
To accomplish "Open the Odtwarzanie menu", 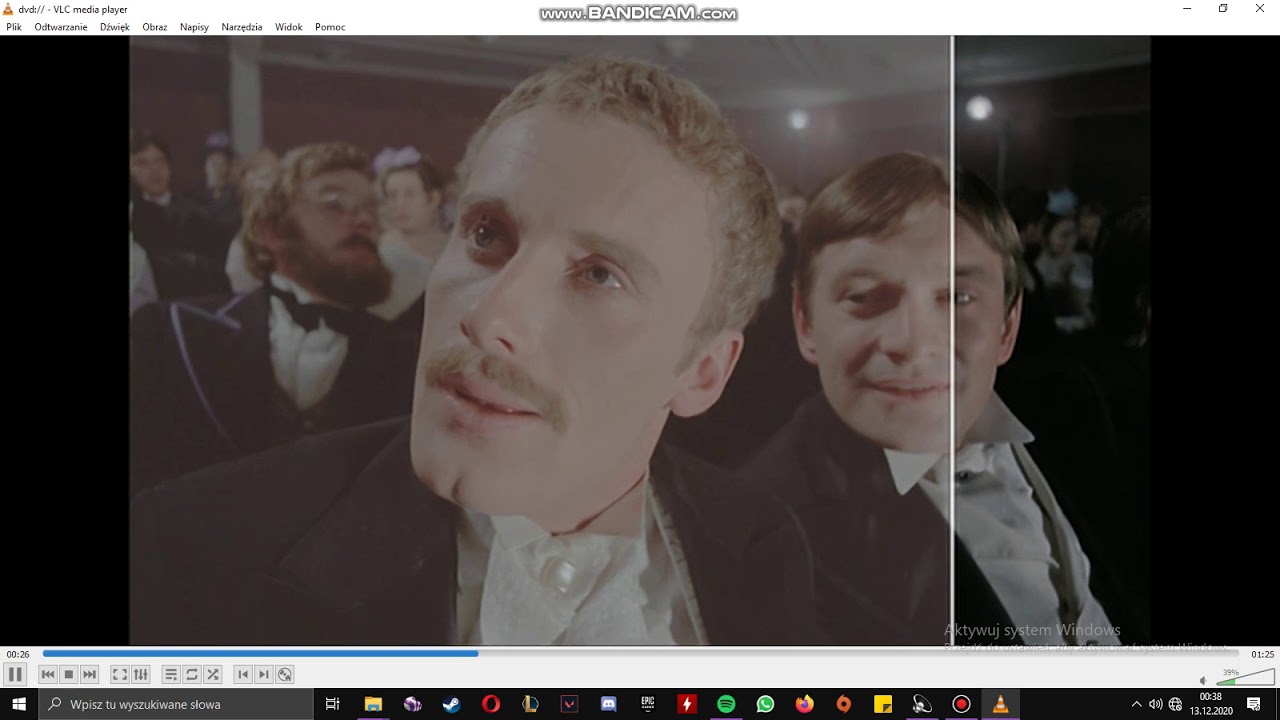I will point(61,27).
